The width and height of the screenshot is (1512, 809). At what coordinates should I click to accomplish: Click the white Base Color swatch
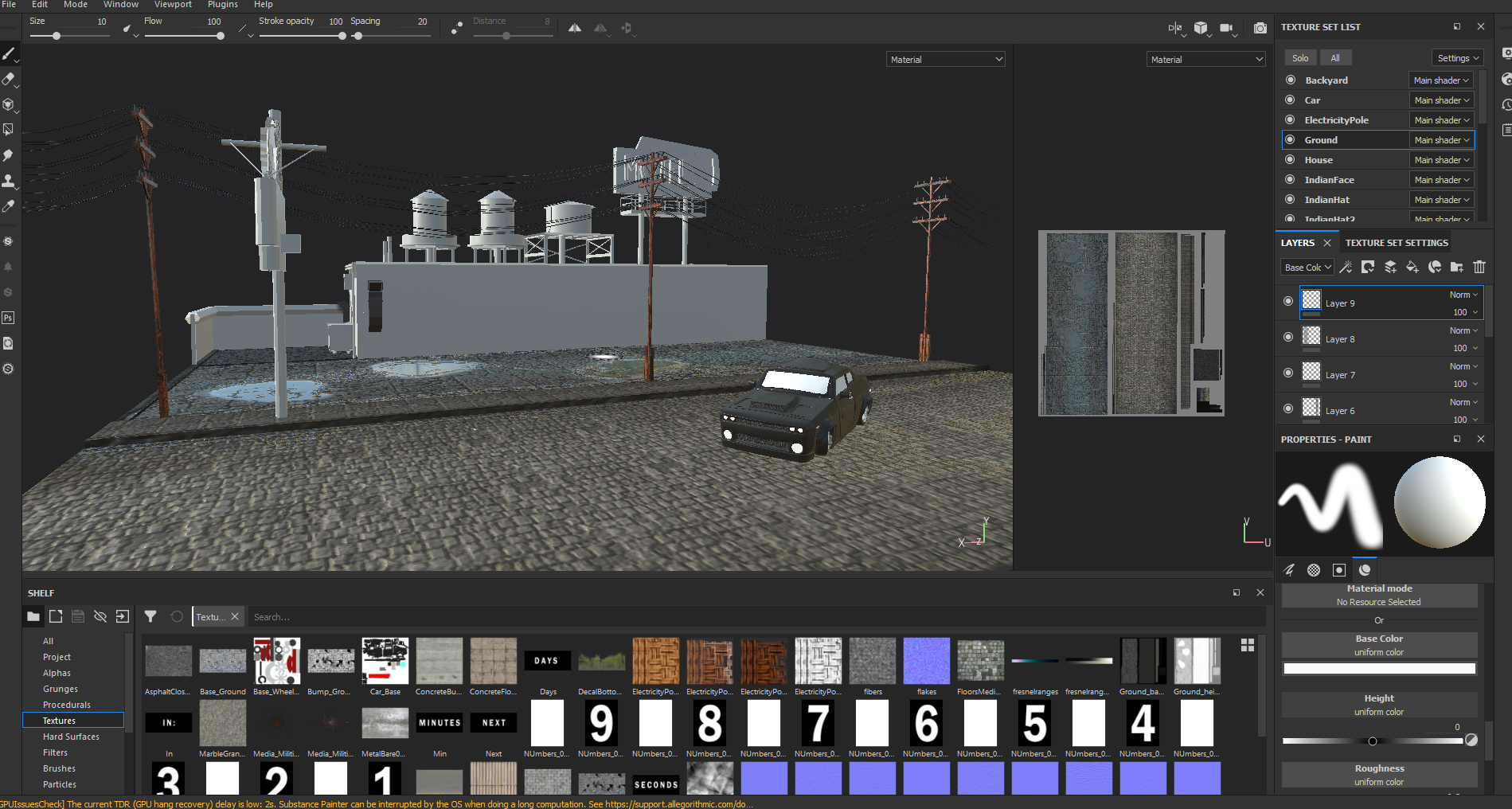click(x=1379, y=669)
